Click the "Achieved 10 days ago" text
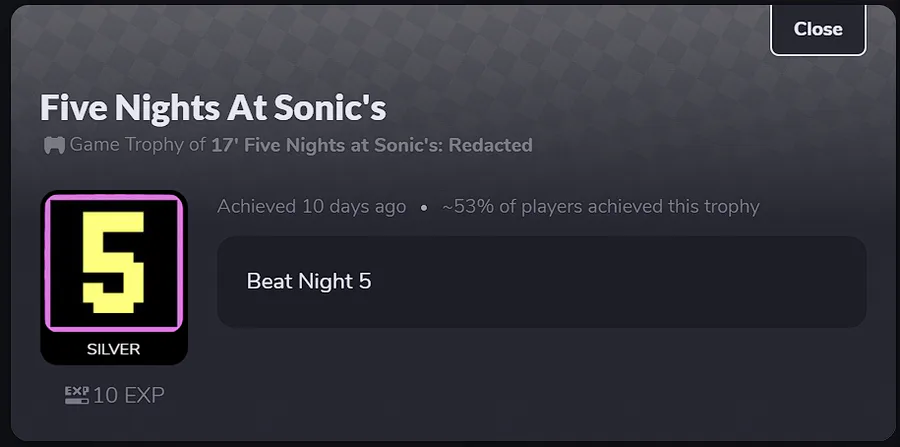Viewport: 900px width, 447px height. (x=311, y=207)
